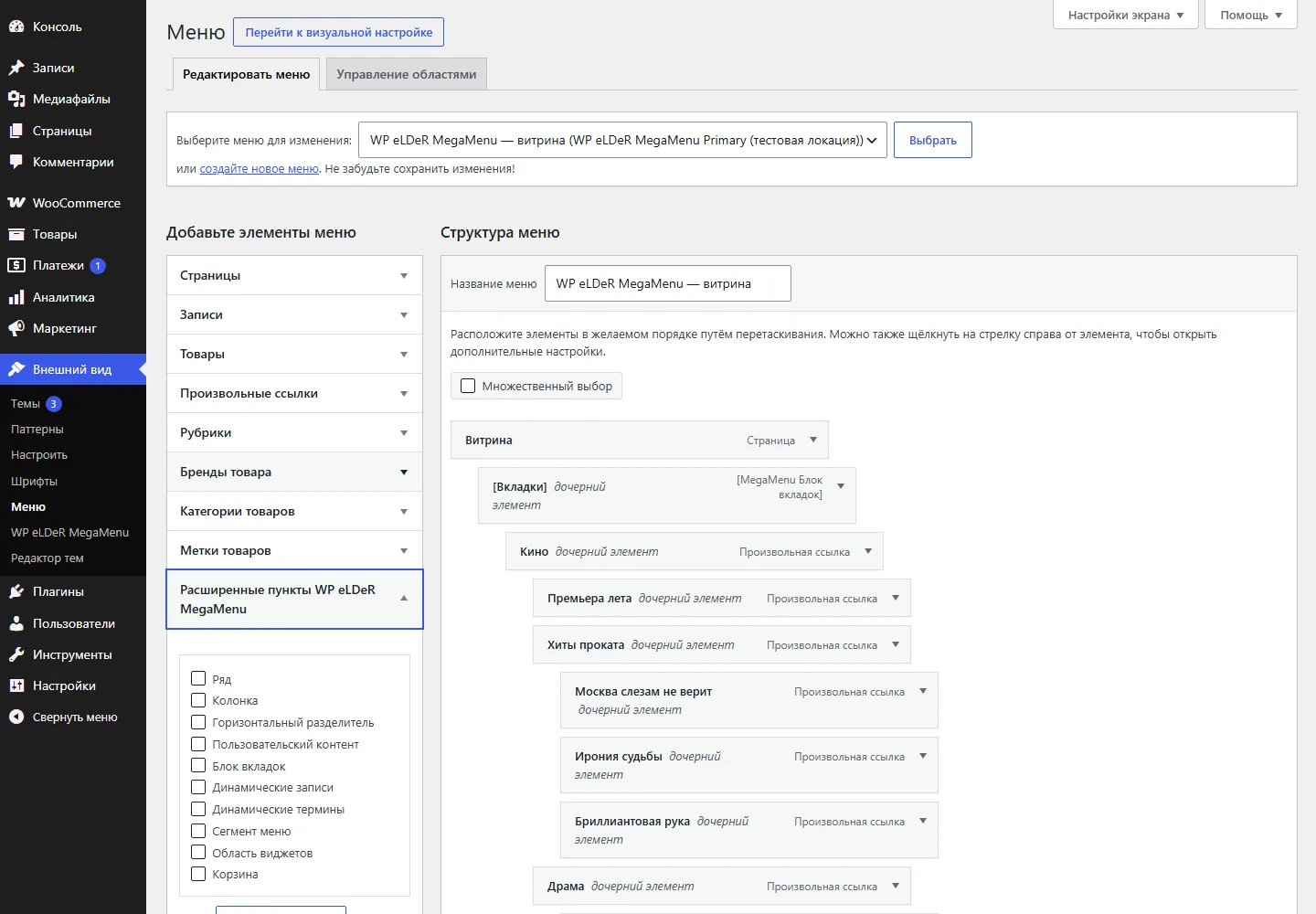Click the Платежи dollar icon
Viewport: 1316px width, 914px height.
[x=16, y=265]
